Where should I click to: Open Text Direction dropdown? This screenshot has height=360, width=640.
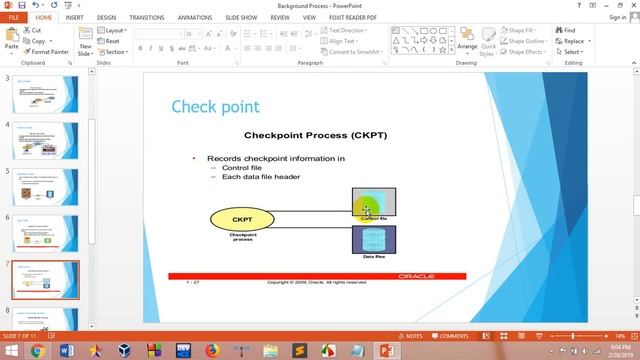pos(344,30)
